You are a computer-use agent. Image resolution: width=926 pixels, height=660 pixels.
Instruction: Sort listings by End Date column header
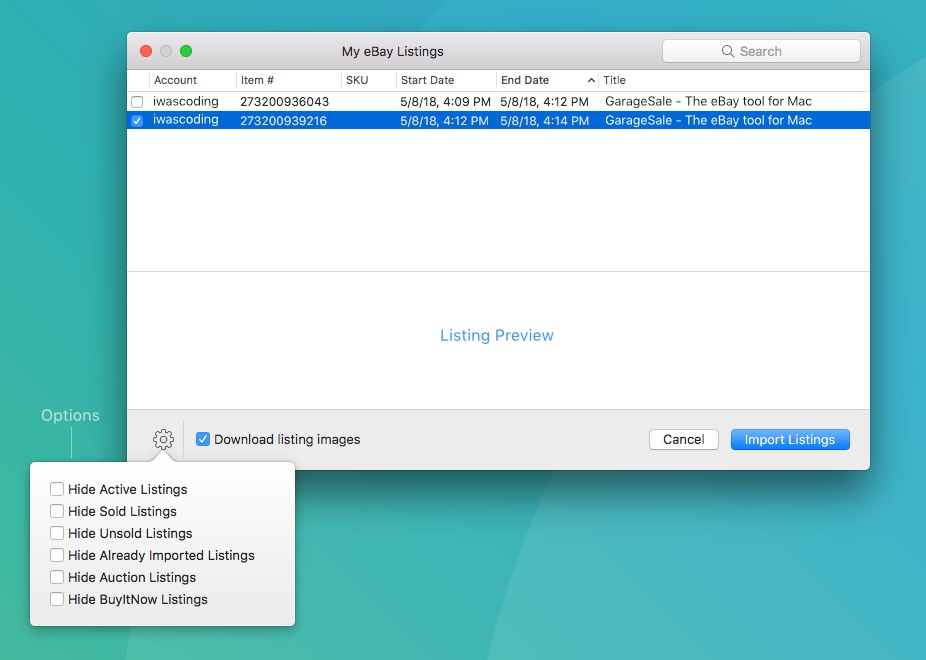pos(547,80)
